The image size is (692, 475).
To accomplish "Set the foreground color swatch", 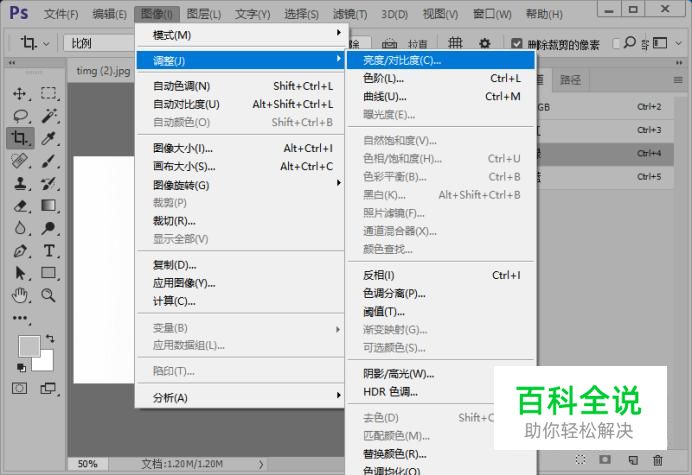I will coord(29,346).
